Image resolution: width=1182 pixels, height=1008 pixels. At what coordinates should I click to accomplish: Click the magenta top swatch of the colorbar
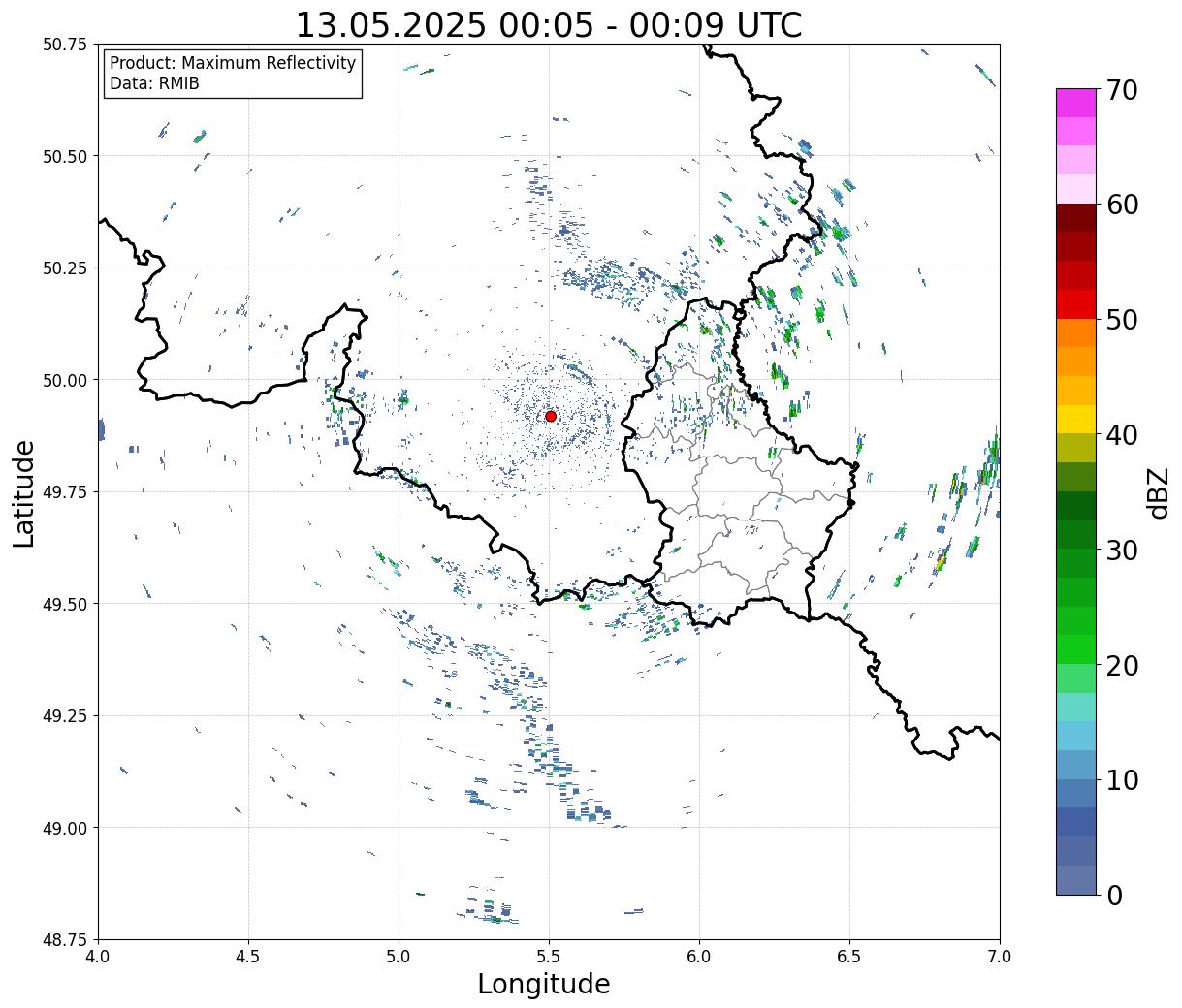[x=1076, y=103]
